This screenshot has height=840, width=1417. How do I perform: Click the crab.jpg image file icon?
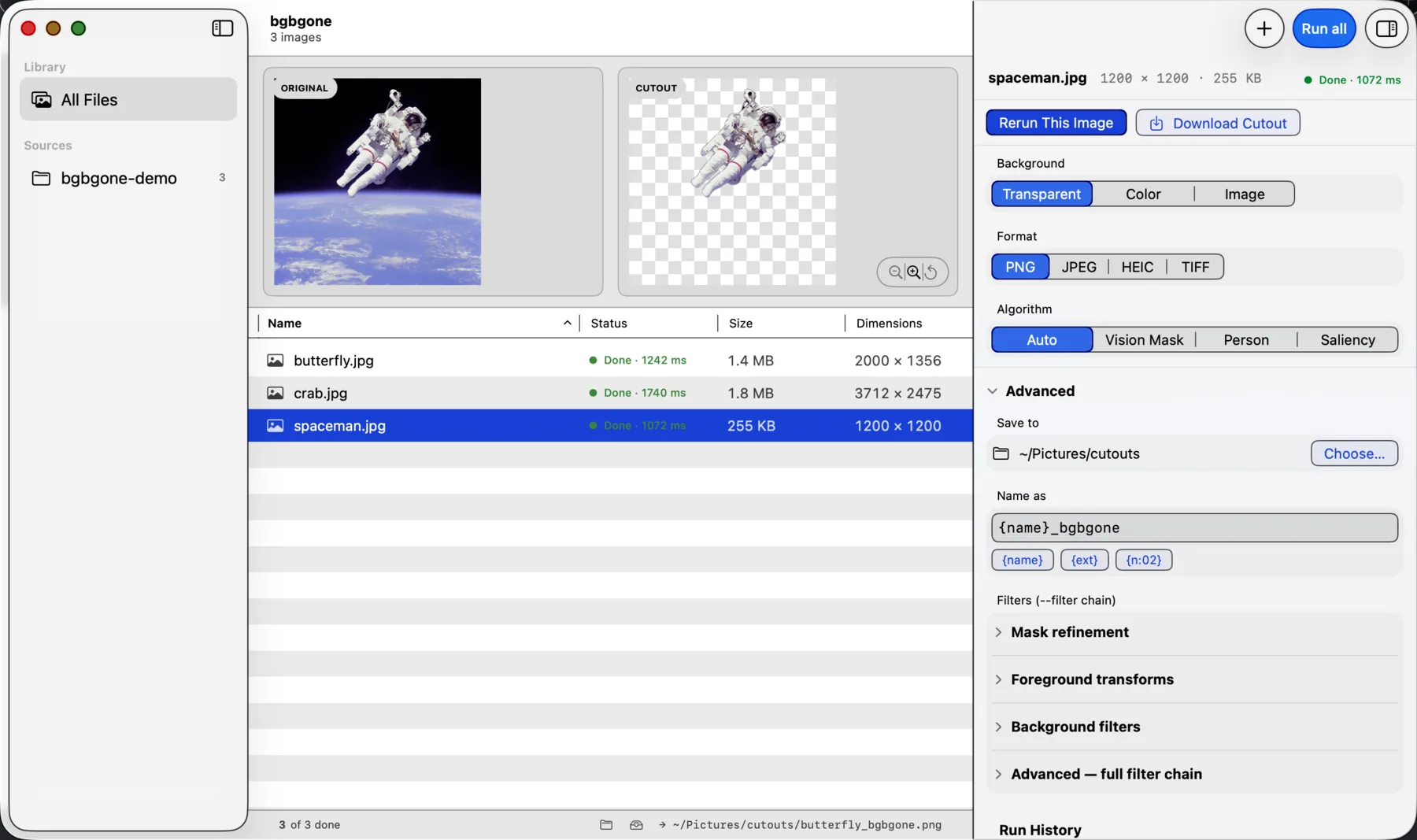point(275,393)
